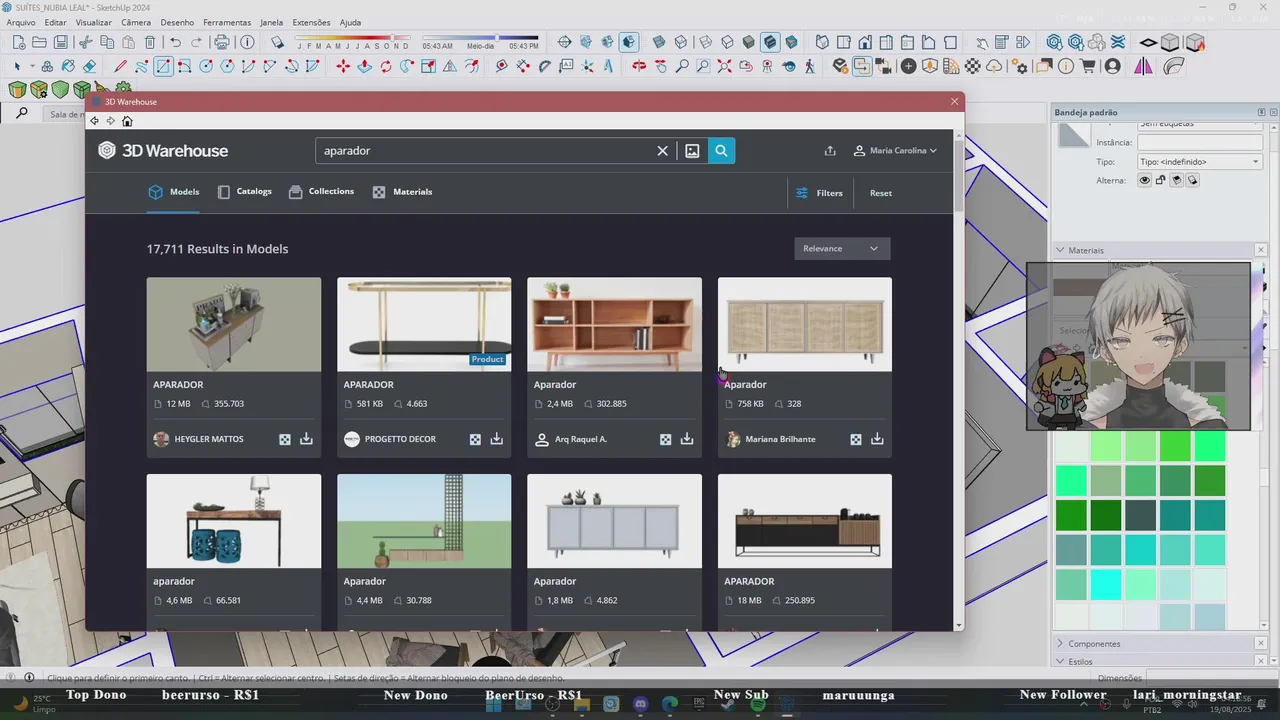Screen dimensions: 1280x720
Task: Choose the Push/Pull tool
Action: [x=364, y=66]
